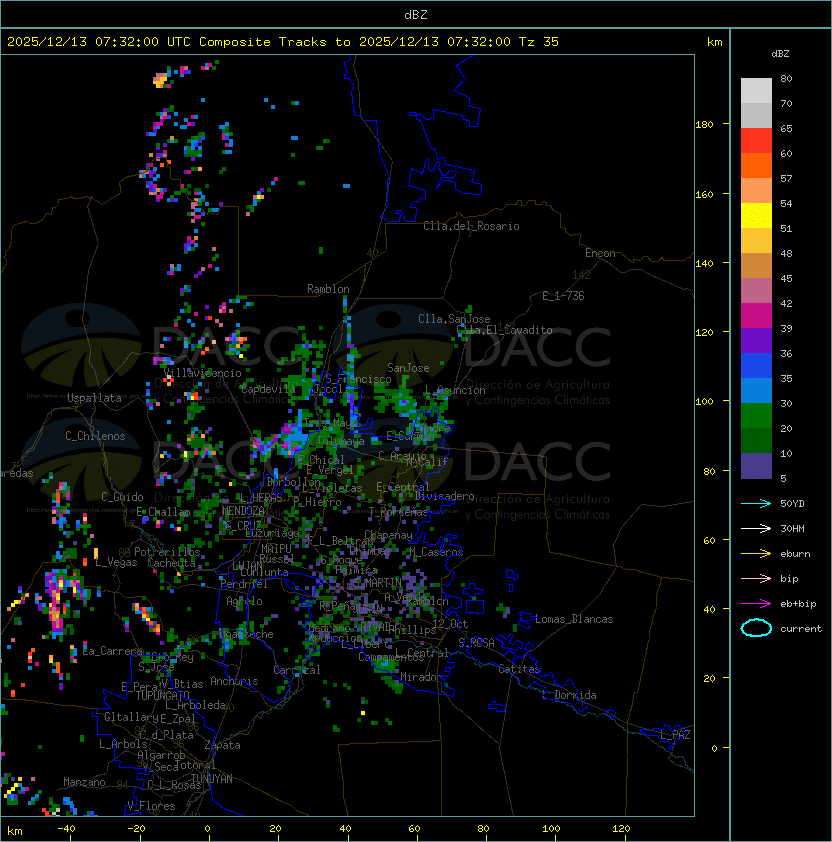Pick the slate 5-10 dBZ swatch
This screenshot has height=842, width=832.
[x=756, y=466]
